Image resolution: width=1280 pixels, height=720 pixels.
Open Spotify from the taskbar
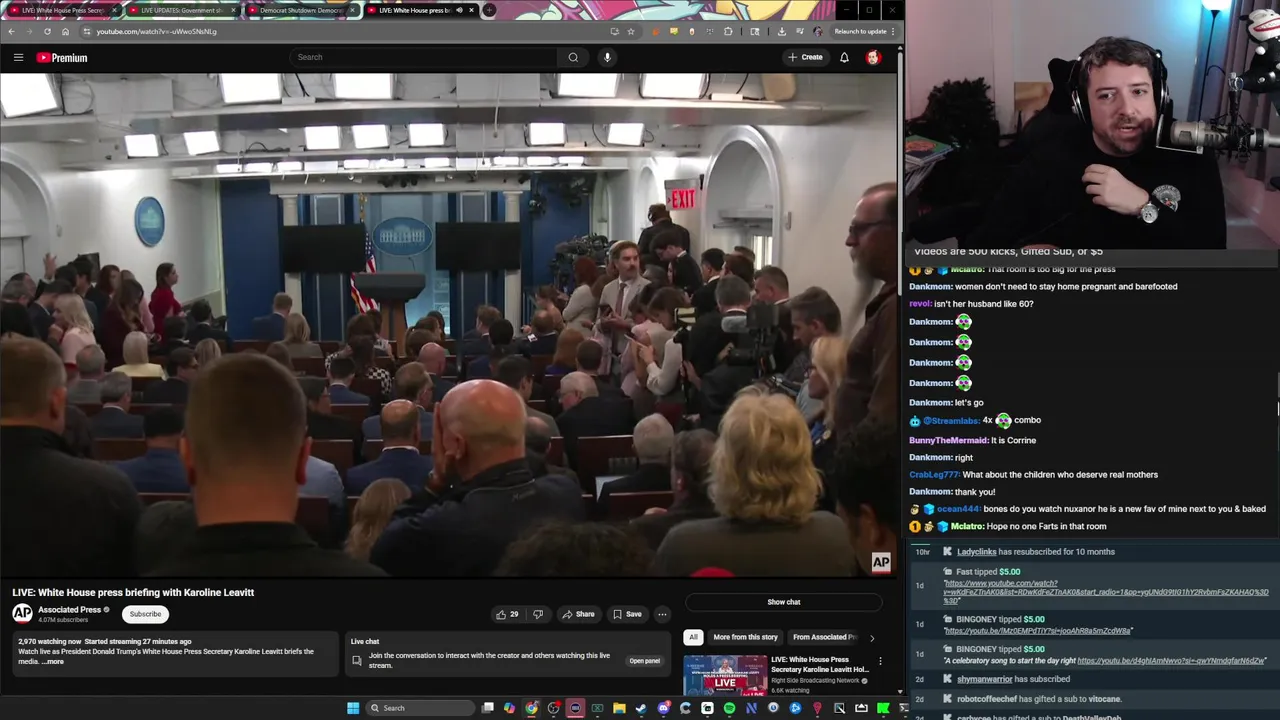(x=729, y=708)
